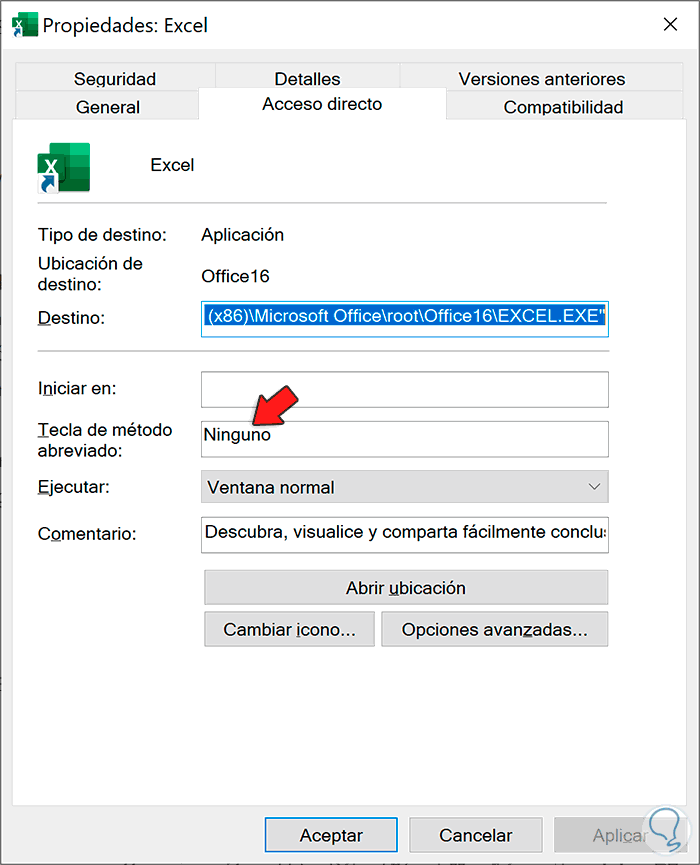Click the Aplicación target type value
700x865 pixels.
pos(242,235)
